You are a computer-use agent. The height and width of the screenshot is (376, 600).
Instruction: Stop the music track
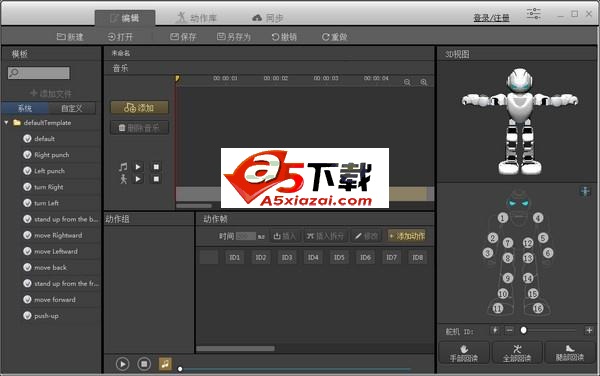(156, 167)
